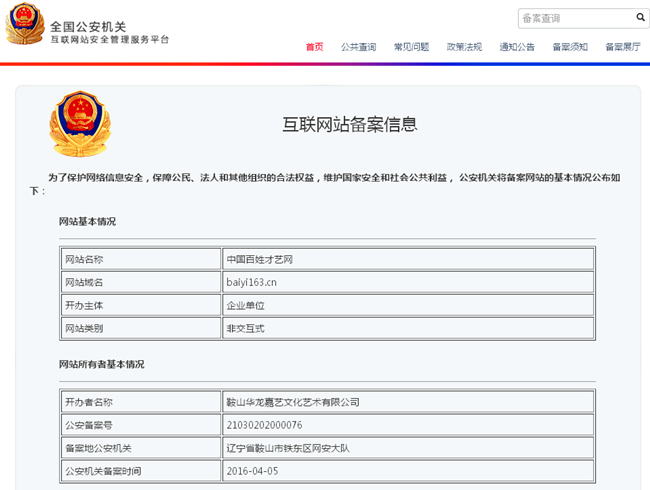Click the 网站所有者基本情况 section heading
The width and height of the screenshot is (650, 490).
coord(102,364)
